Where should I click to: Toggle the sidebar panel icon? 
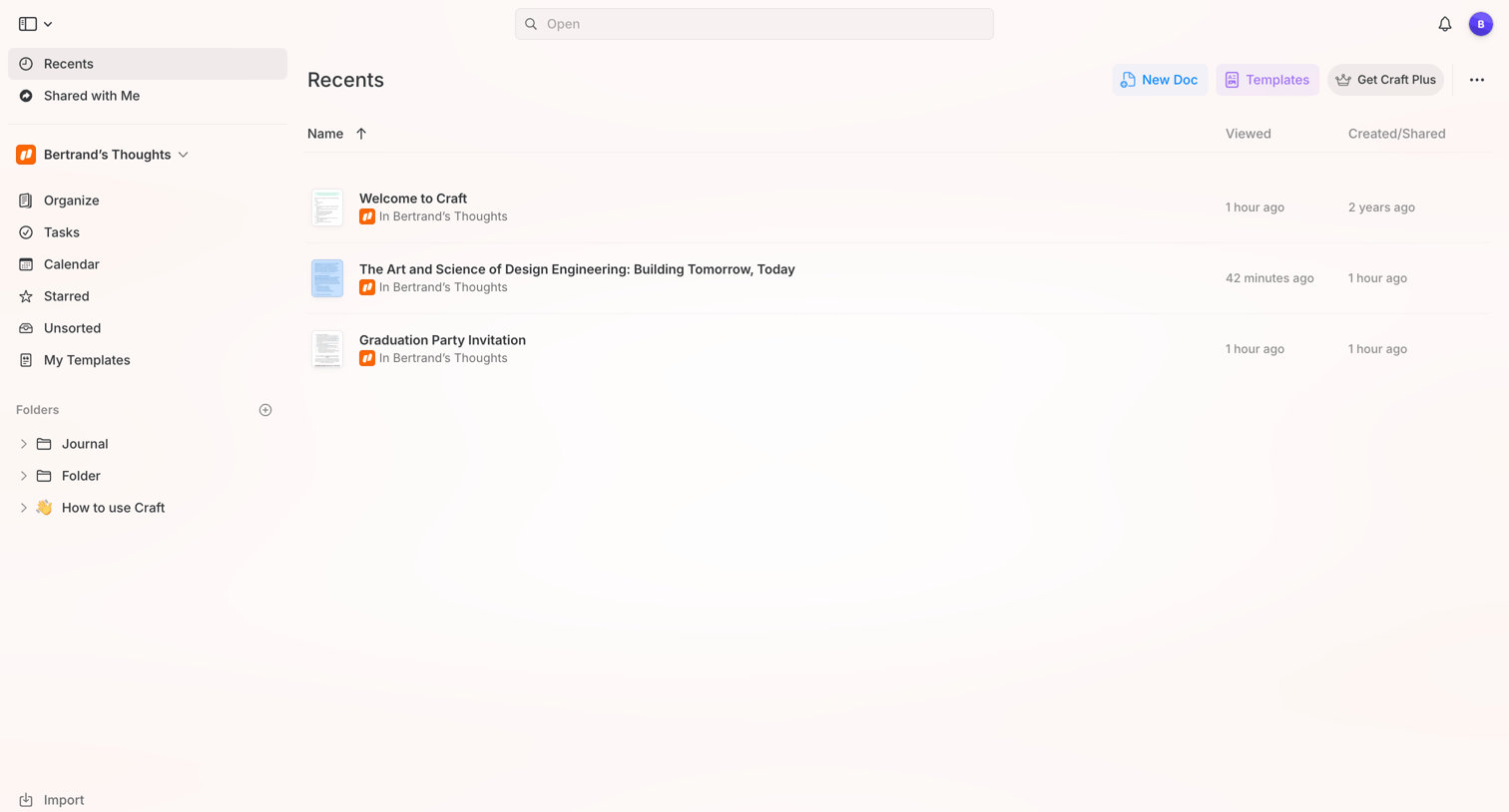coord(28,24)
